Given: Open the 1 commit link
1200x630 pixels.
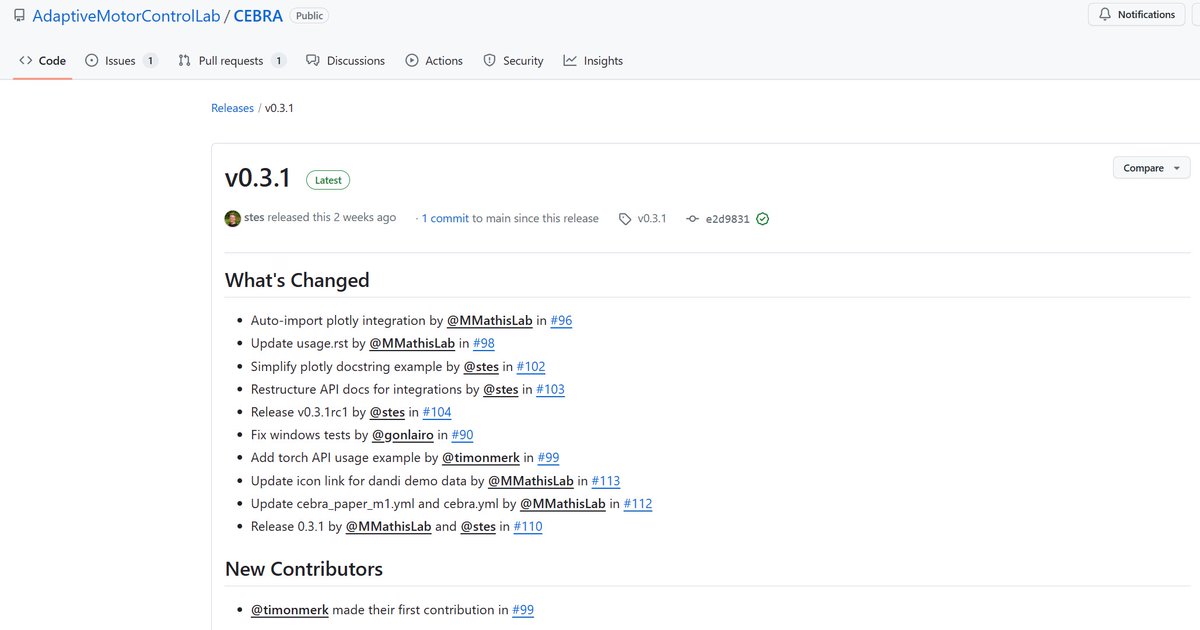Looking at the screenshot, I should 445,218.
